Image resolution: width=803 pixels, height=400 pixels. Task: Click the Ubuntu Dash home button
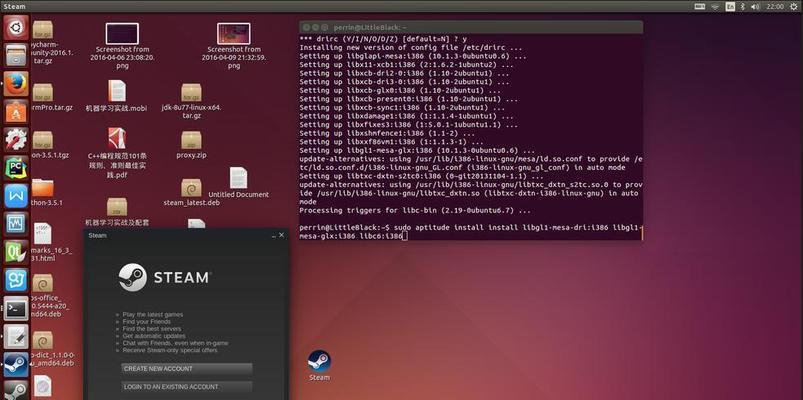point(15,28)
